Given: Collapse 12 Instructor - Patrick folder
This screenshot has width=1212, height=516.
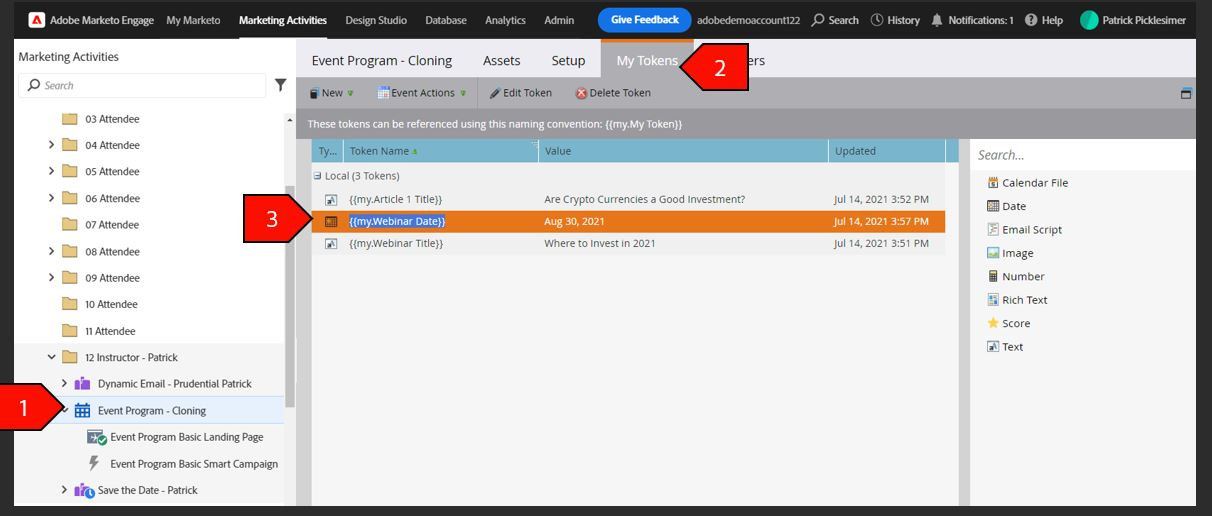Looking at the screenshot, I should (x=52, y=357).
